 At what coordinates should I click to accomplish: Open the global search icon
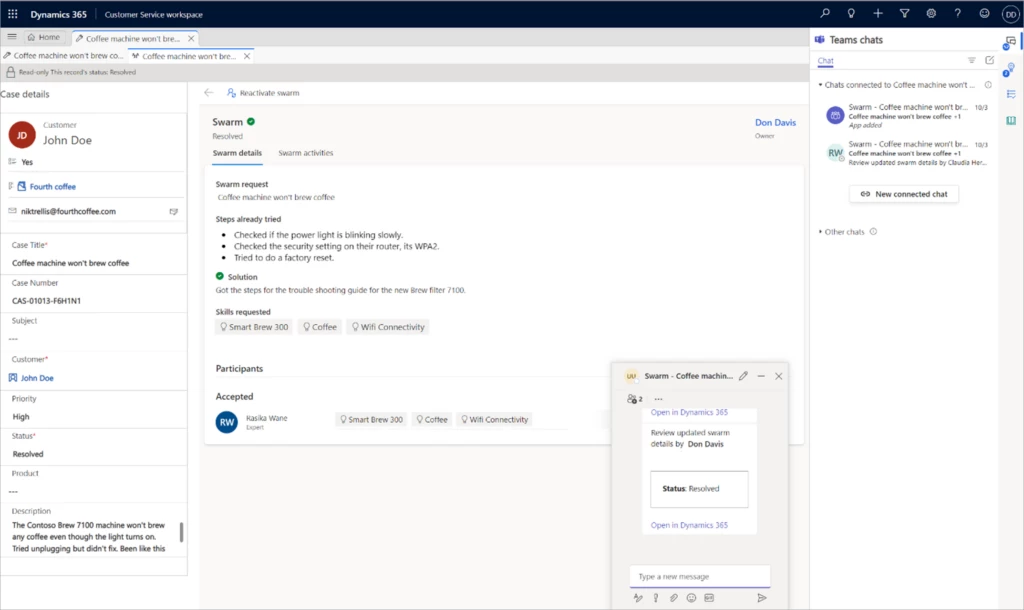825,13
